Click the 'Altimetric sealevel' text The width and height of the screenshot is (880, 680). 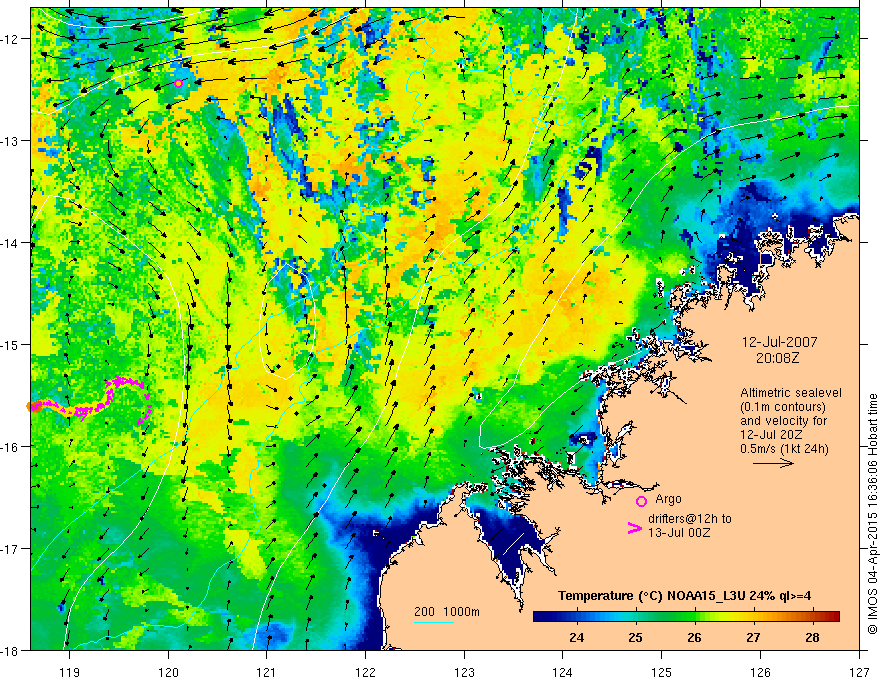(791, 393)
